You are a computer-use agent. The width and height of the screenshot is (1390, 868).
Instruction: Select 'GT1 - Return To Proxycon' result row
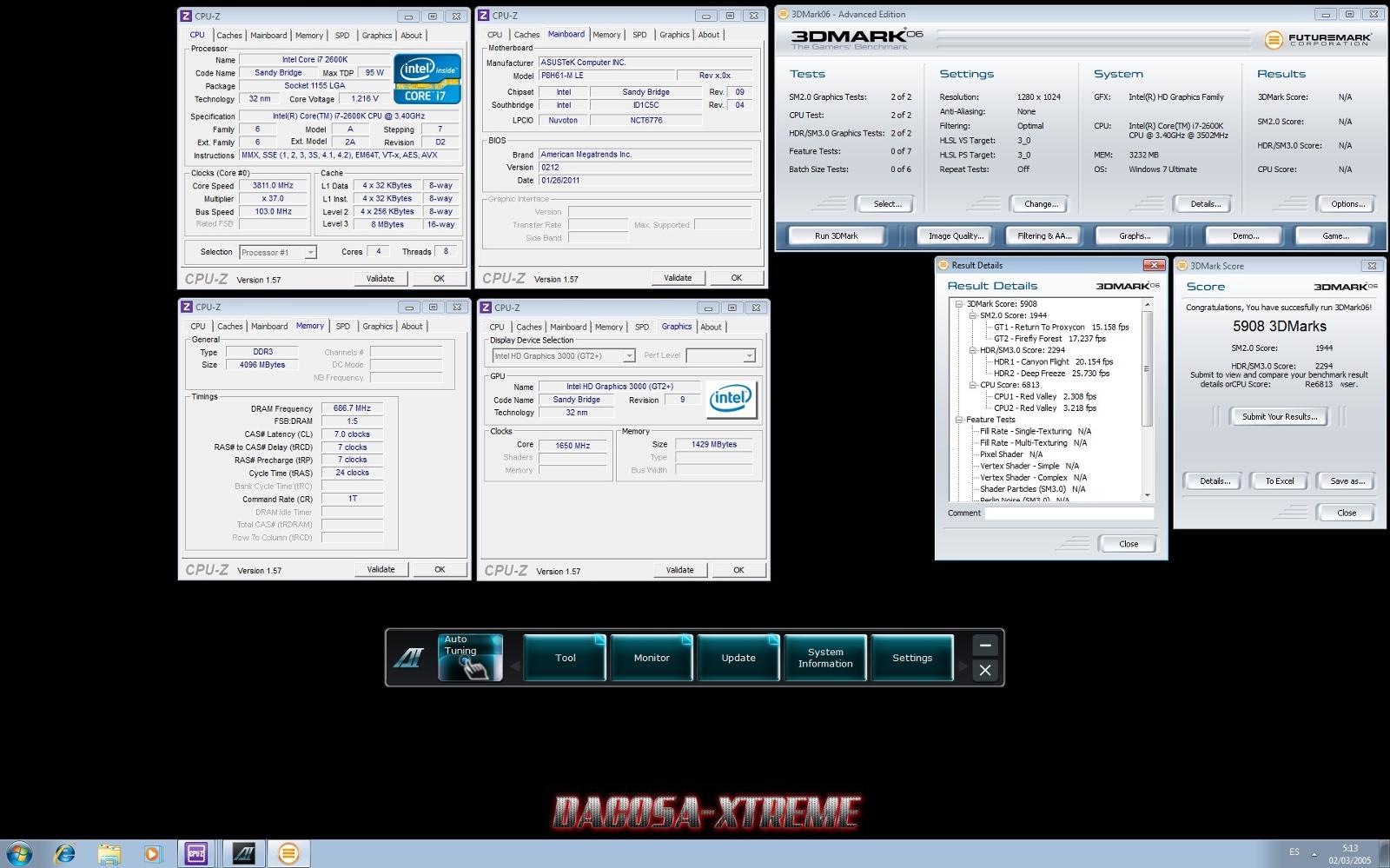coord(1061,327)
